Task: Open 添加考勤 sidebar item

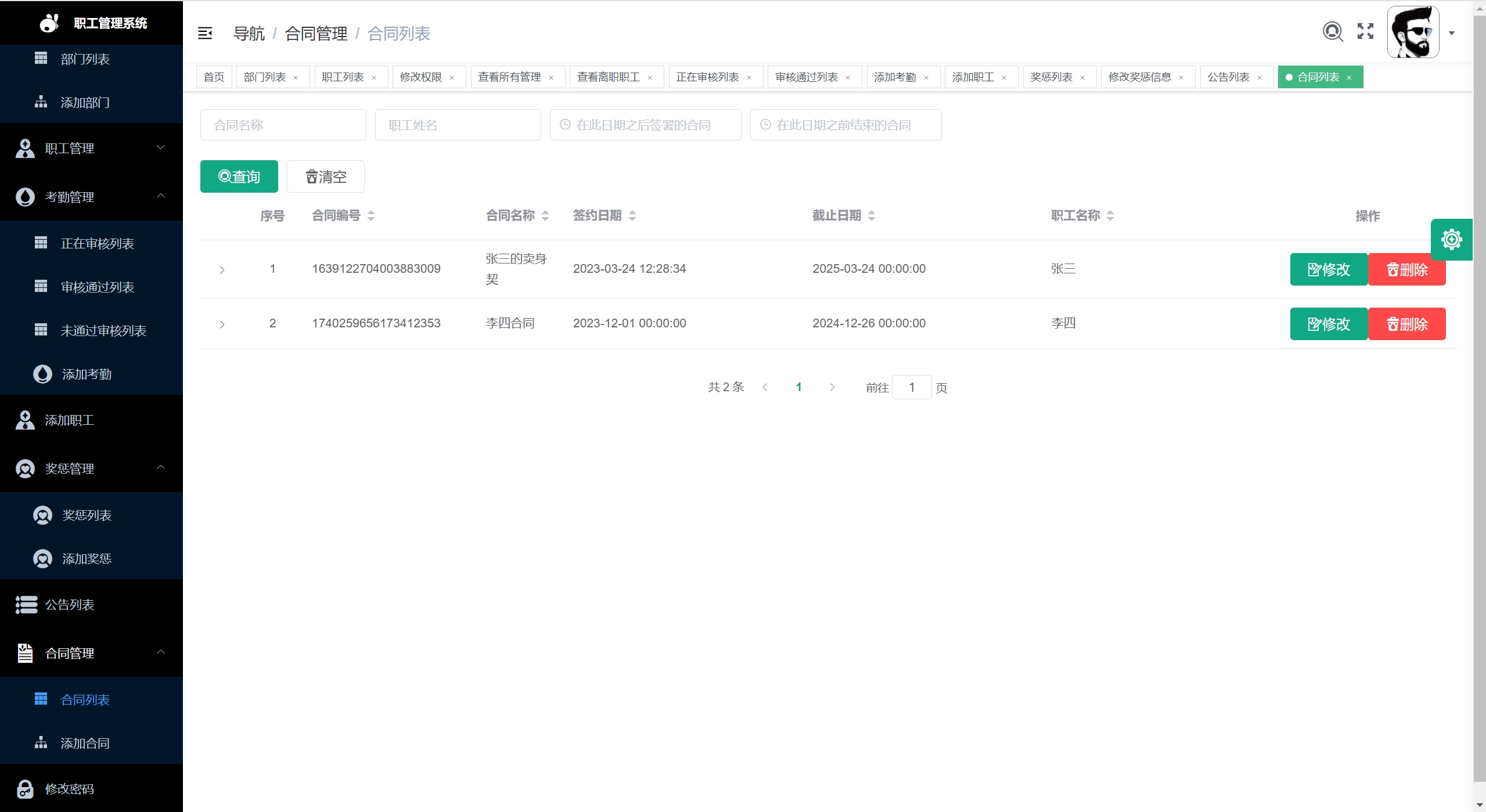Action: tap(87, 374)
